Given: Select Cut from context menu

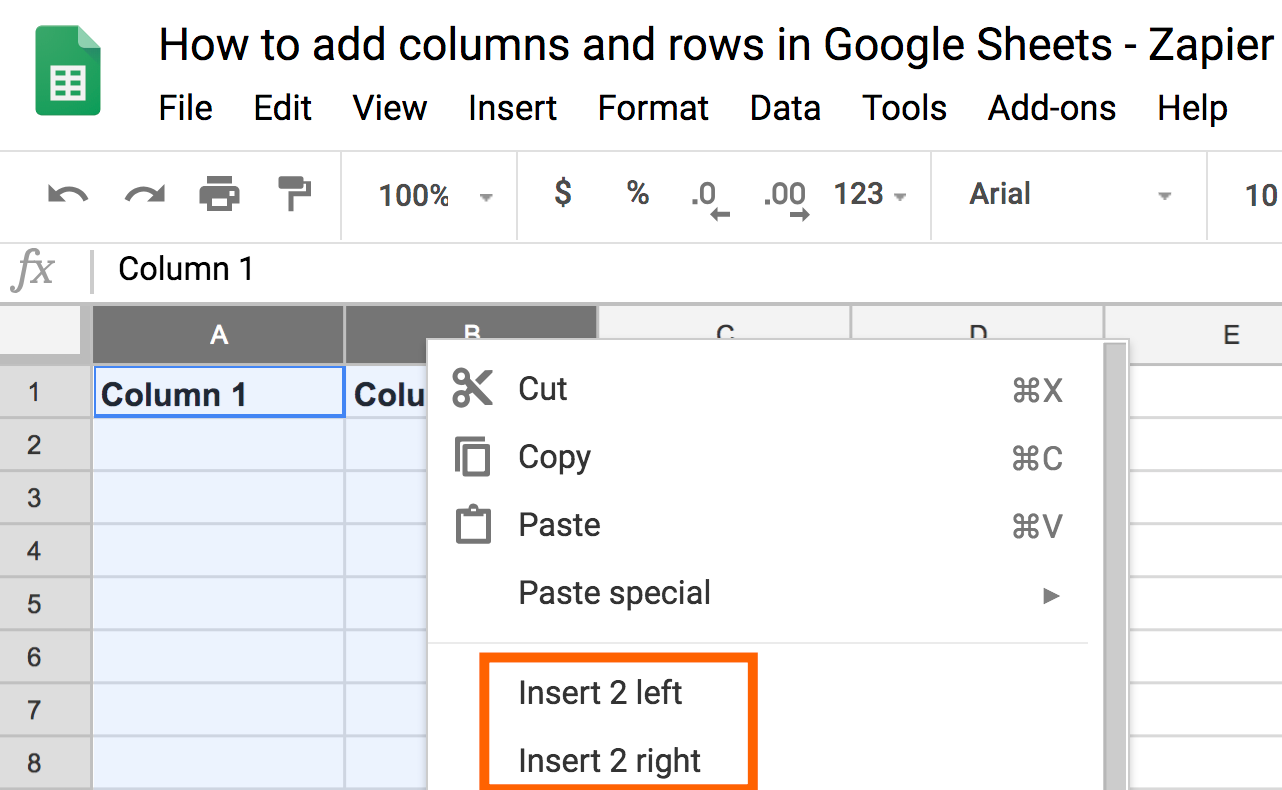Looking at the screenshot, I should 543,388.
